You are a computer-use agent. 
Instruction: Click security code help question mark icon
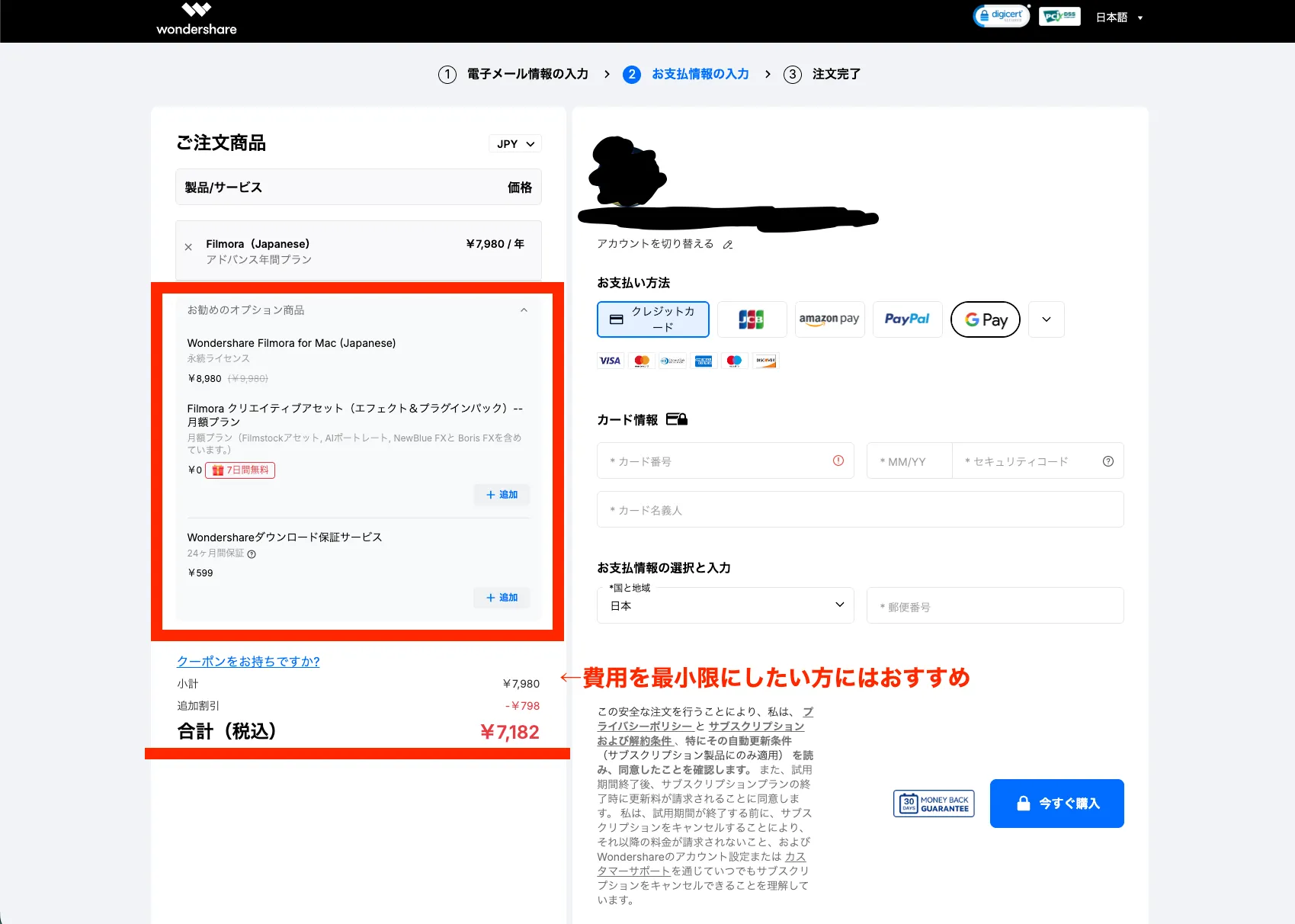tap(1107, 461)
